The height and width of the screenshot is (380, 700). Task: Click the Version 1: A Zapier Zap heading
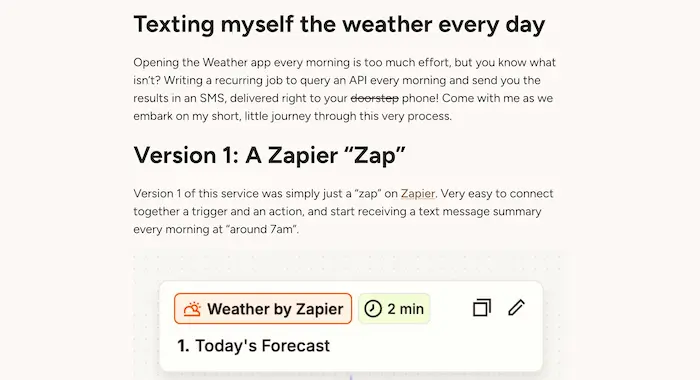pos(269,155)
